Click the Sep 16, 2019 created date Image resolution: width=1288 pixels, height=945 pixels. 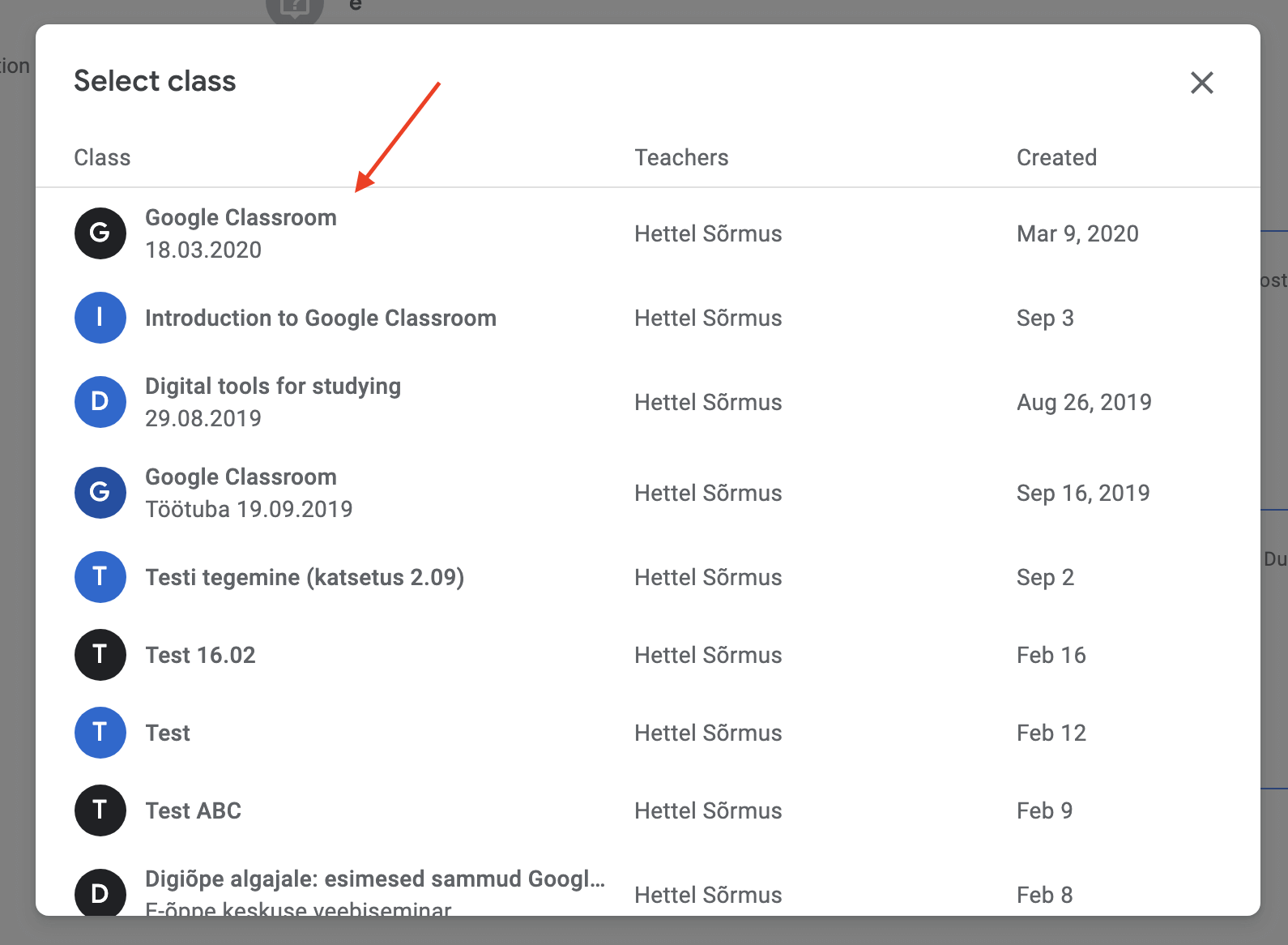[x=1083, y=493]
